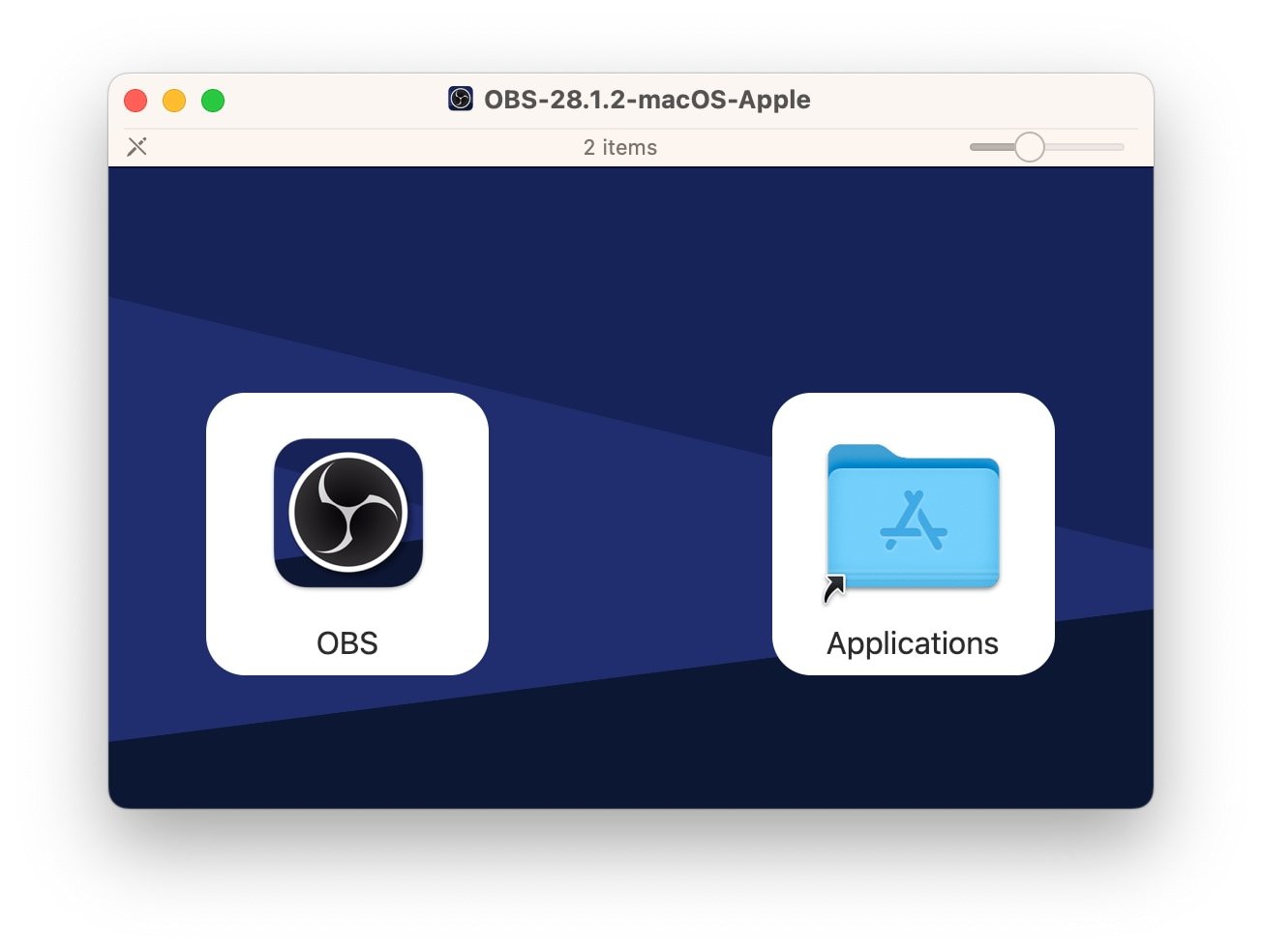This screenshot has height=952, width=1262.
Task: Click the OBS label text
Action: point(347,643)
